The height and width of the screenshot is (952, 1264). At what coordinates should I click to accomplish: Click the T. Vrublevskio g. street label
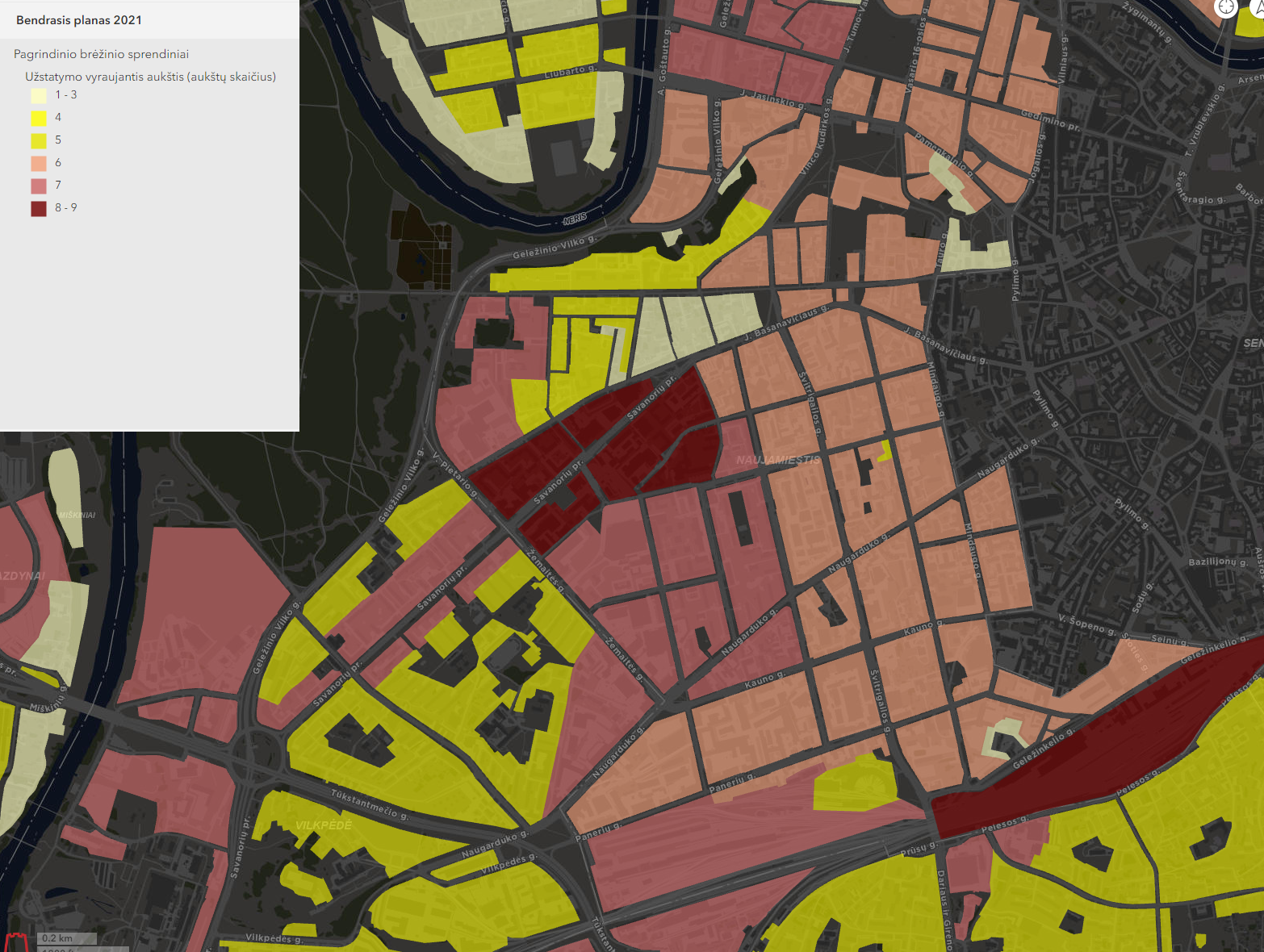pyautogui.click(x=1203, y=119)
